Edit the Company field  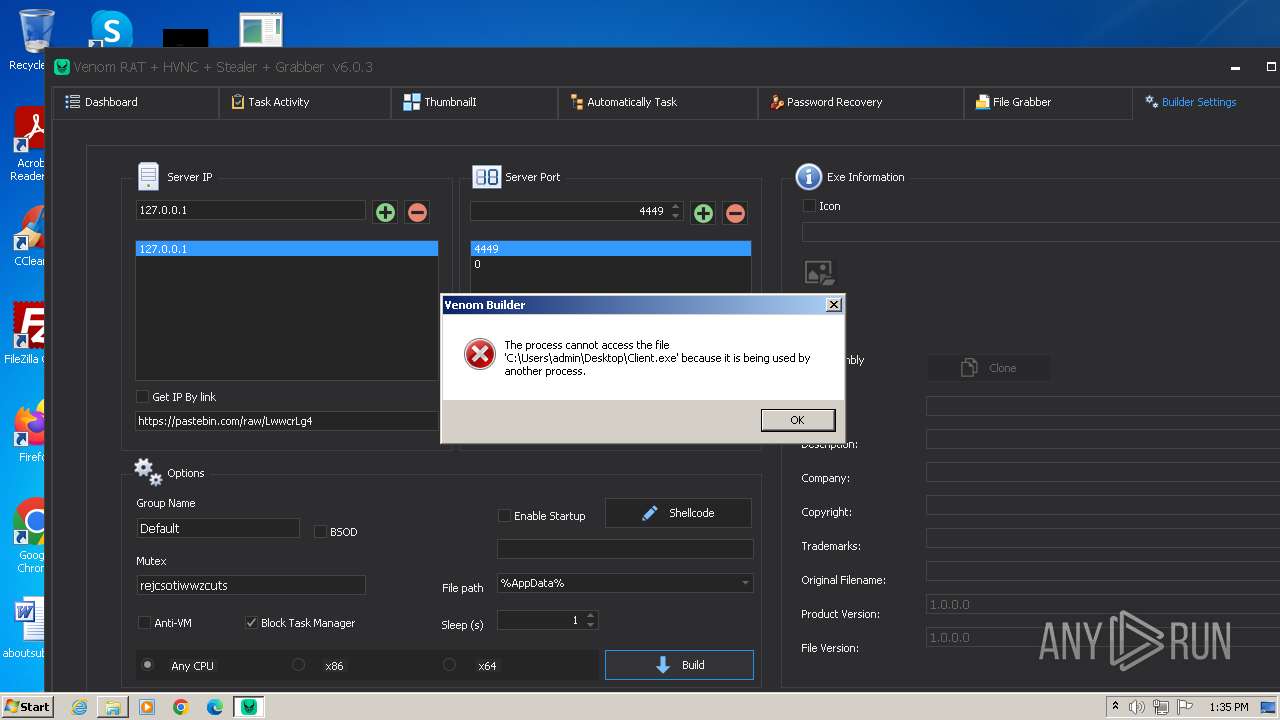(1103, 472)
